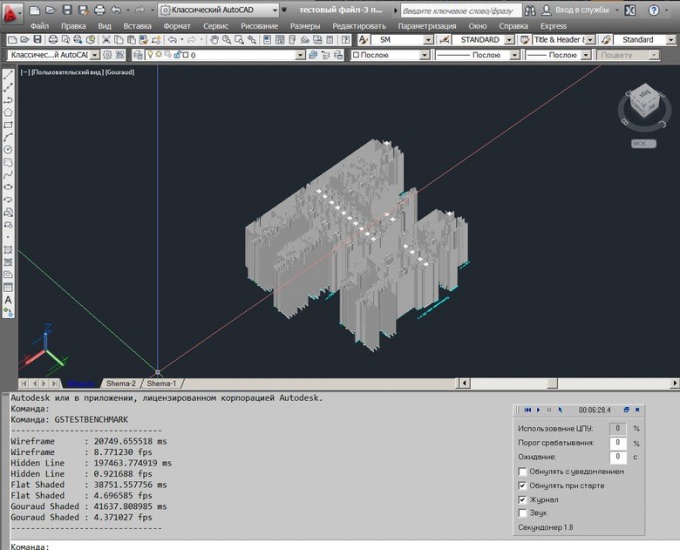
Task: Select the Polygon tool in draw toolbar
Action: (x=8, y=112)
